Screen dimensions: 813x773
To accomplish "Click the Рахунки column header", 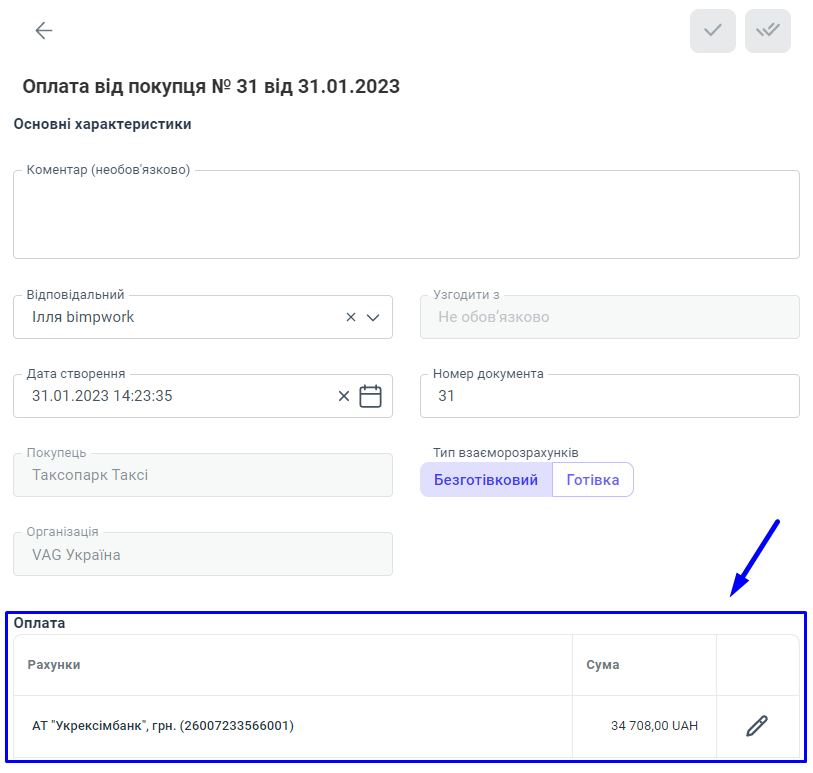I will point(54,665).
